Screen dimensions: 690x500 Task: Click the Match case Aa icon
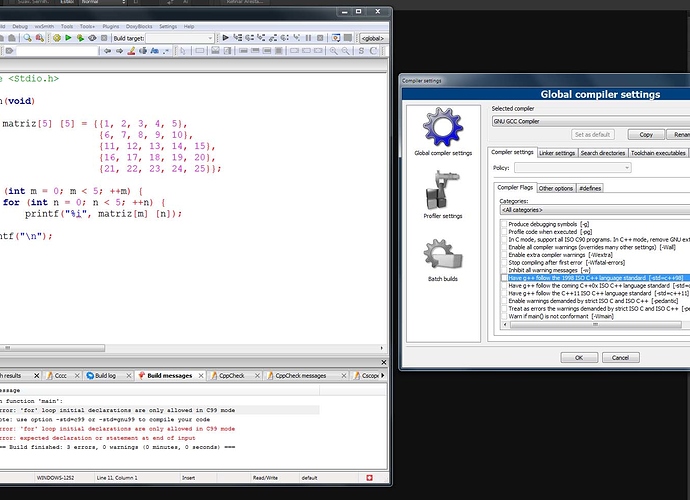[x=154, y=51]
